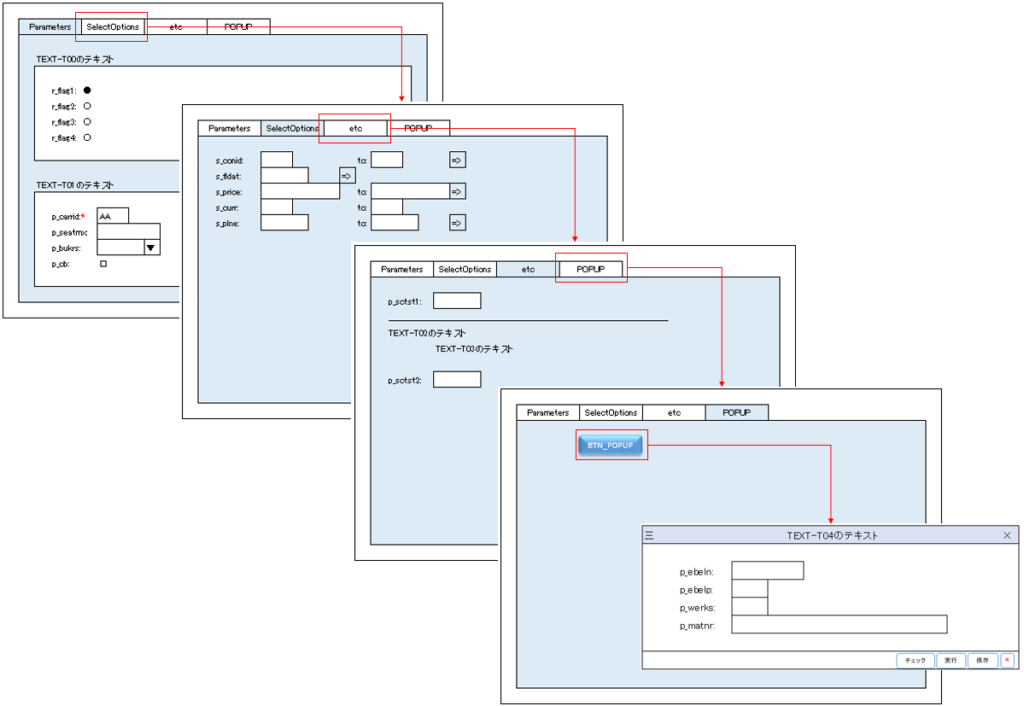Switch to the SelectOptions tab in the first window
Viewport: 1024px width, 706px height.
pos(112,27)
